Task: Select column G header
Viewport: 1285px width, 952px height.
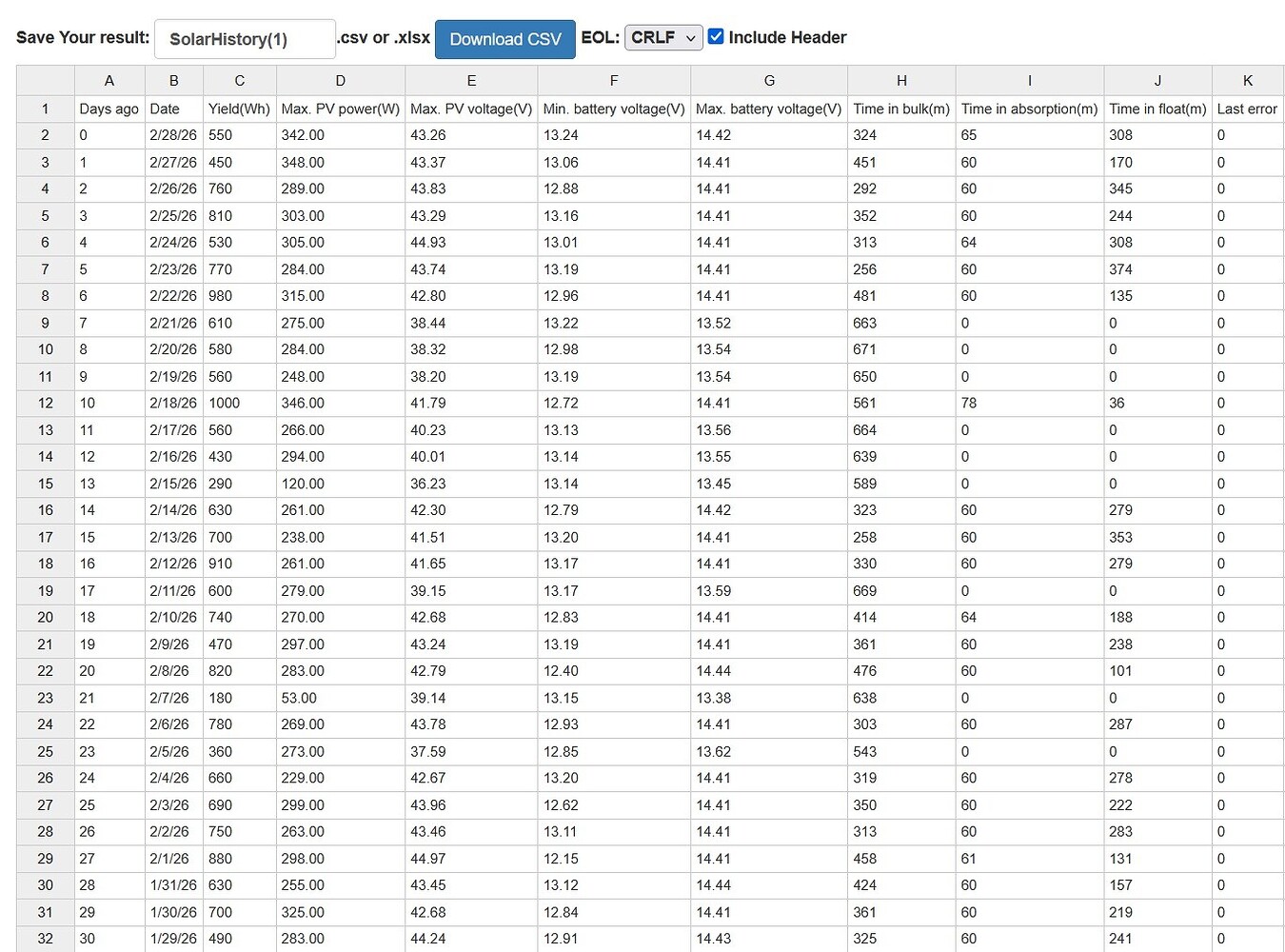Action: (768, 81)
